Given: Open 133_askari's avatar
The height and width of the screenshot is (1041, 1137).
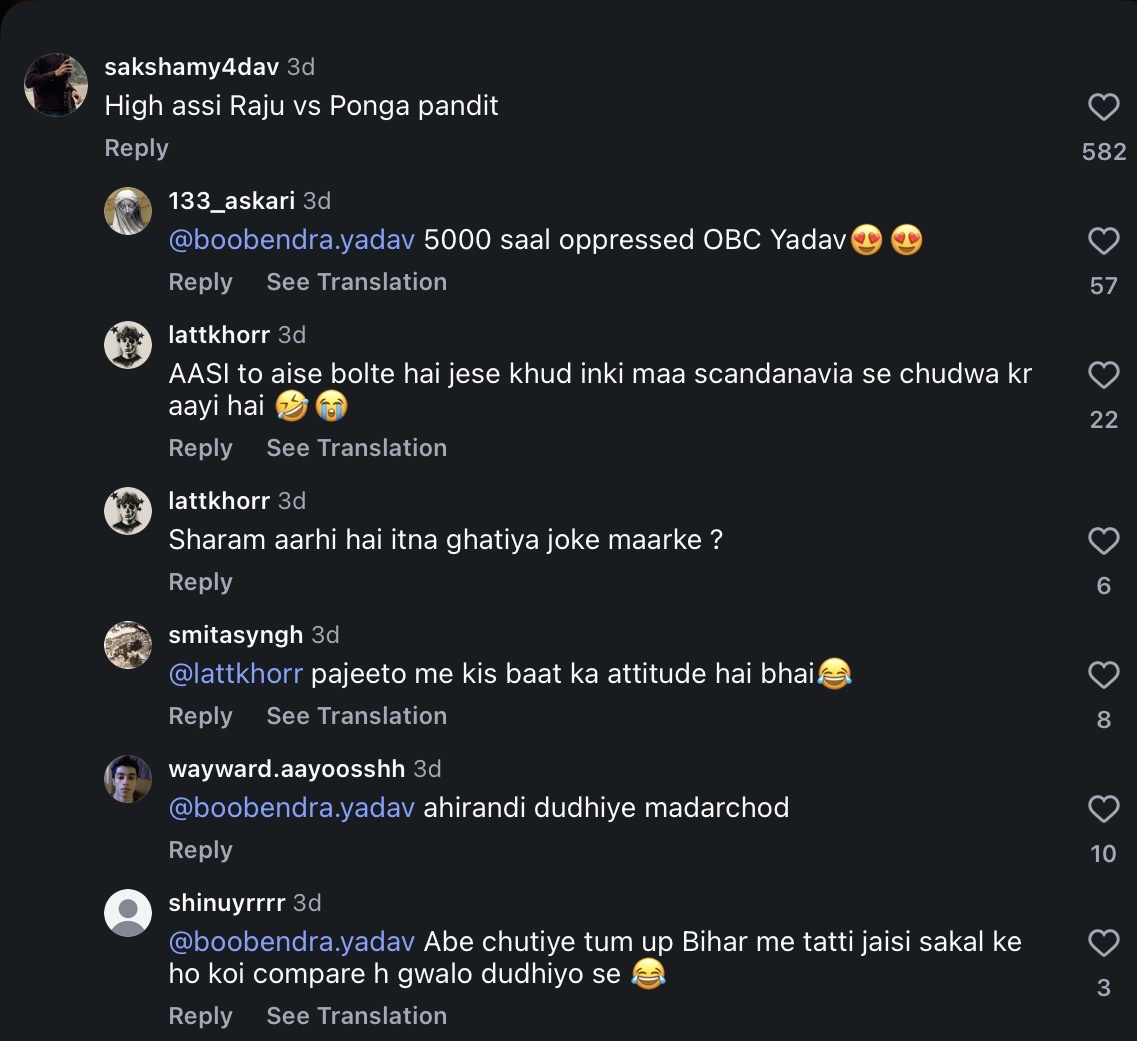Looking at the screenshot, I should pos(128,211).
